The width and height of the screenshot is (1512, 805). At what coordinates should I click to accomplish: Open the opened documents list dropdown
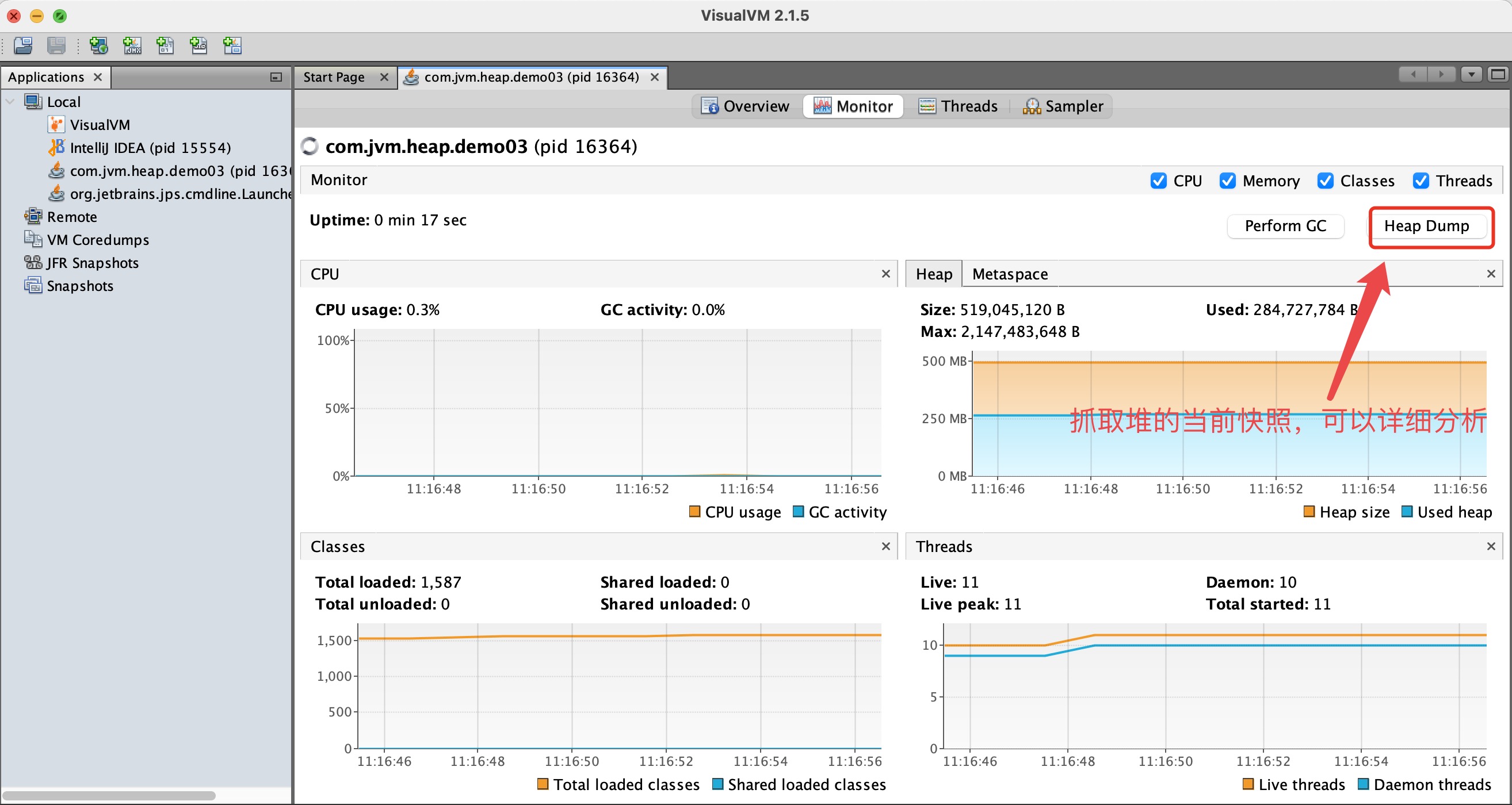(1471, 75)
